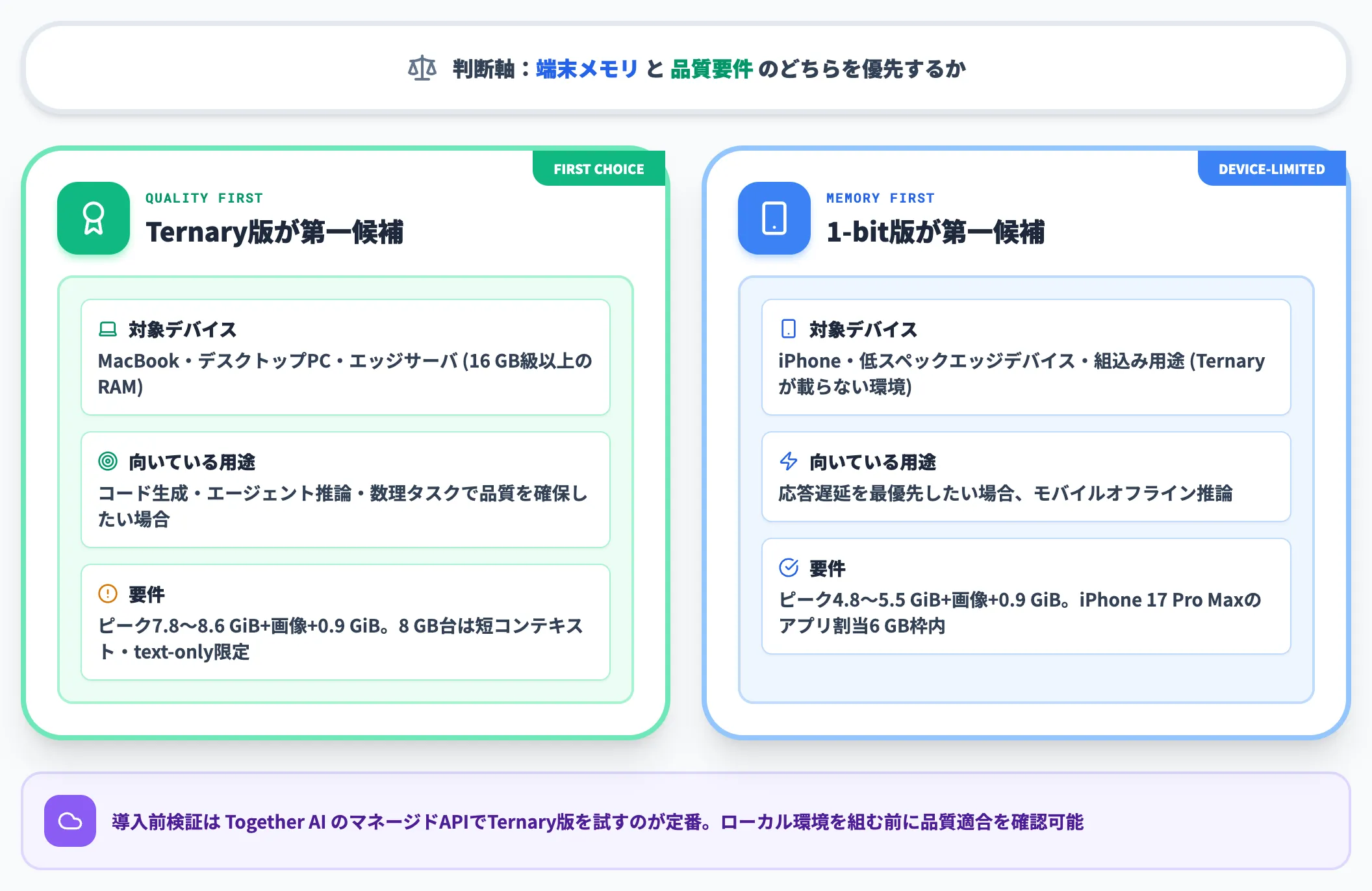Screen dimensions: 1372x891
Task: Click the MEMORY FIRST label
Action: [880, 198]
